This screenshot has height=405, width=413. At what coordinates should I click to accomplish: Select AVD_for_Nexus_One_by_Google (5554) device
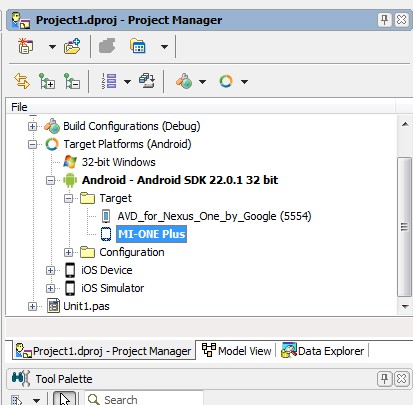point(214,216)
